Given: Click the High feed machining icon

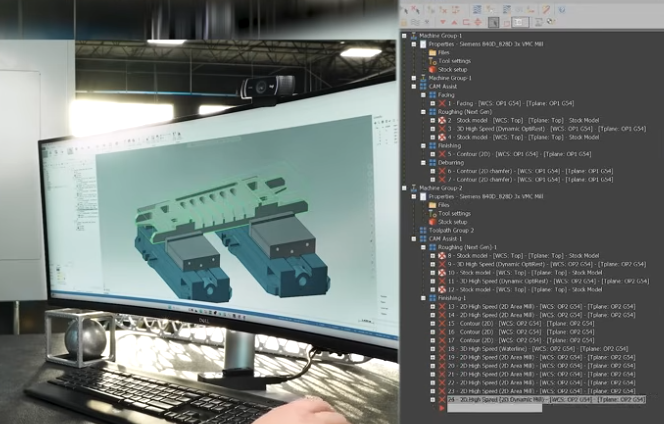Looking at the screenshot, I should click(x=530, y=9).
